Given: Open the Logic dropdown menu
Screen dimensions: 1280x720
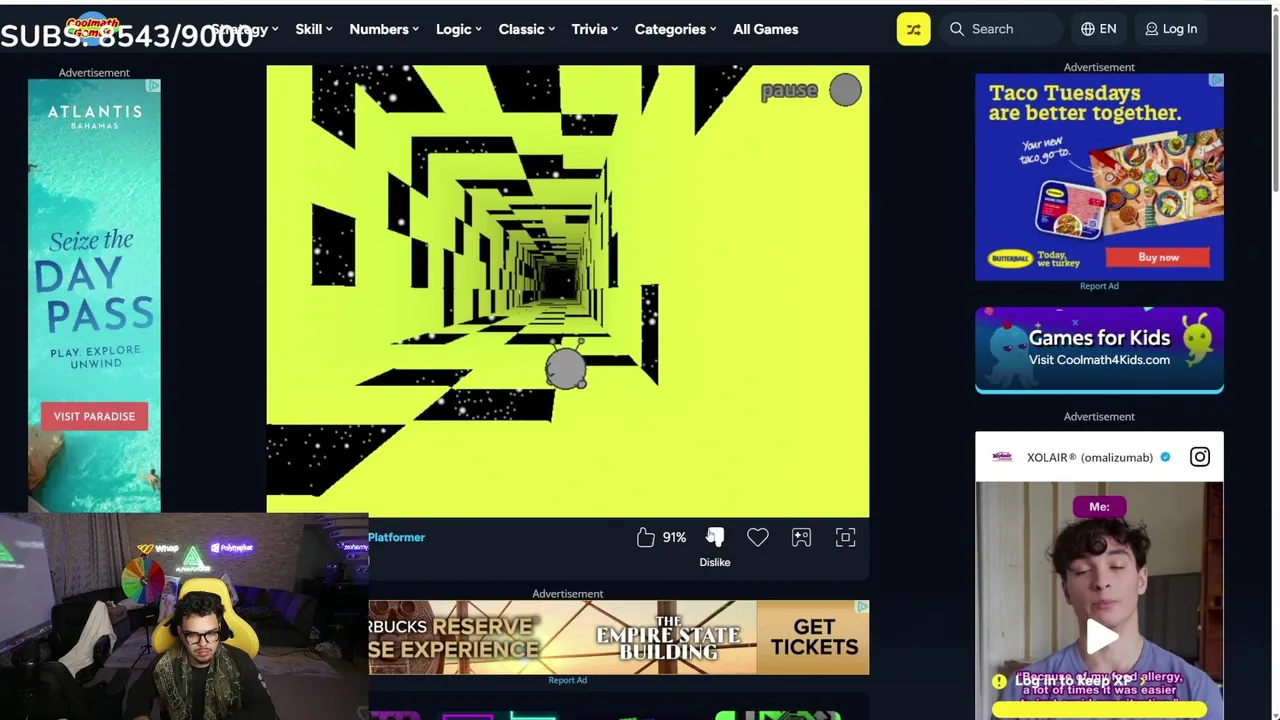Looking at the screenshot, I should point(459,29).
